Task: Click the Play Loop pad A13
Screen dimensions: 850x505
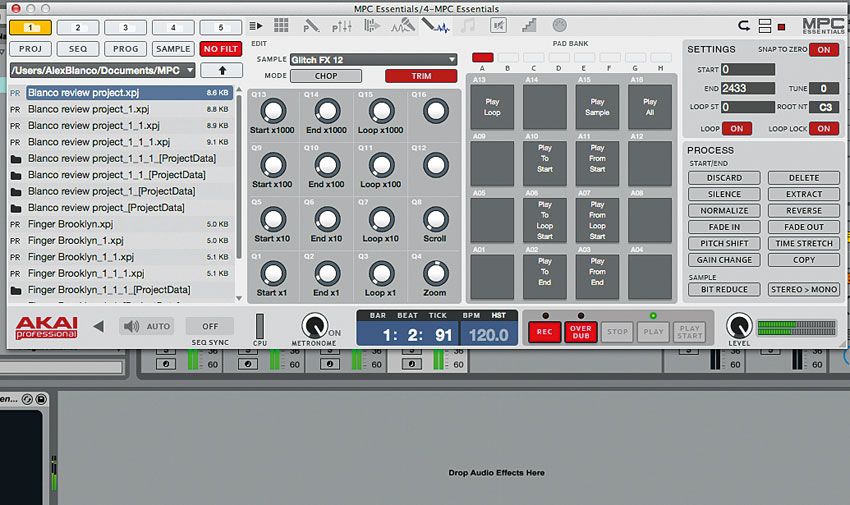Action: [492, 107]
